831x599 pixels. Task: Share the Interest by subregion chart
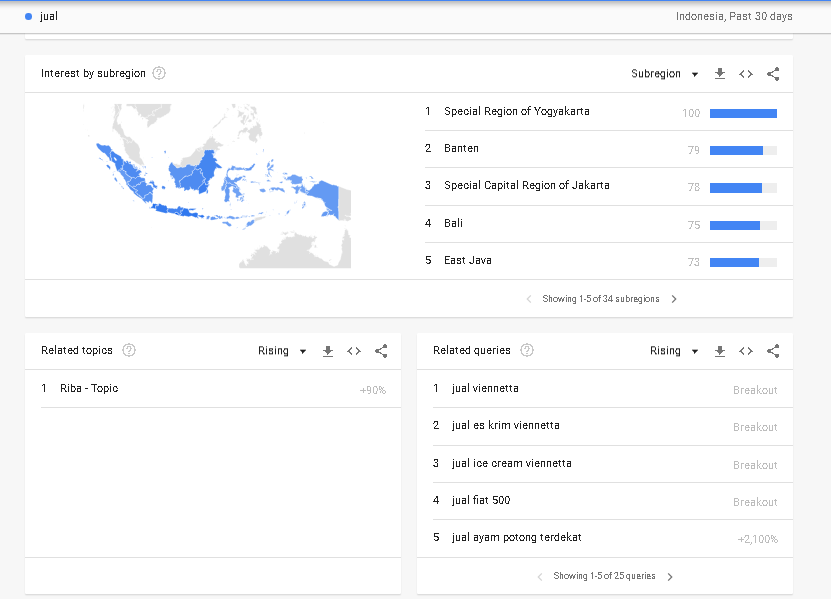[x=772, y=73]
